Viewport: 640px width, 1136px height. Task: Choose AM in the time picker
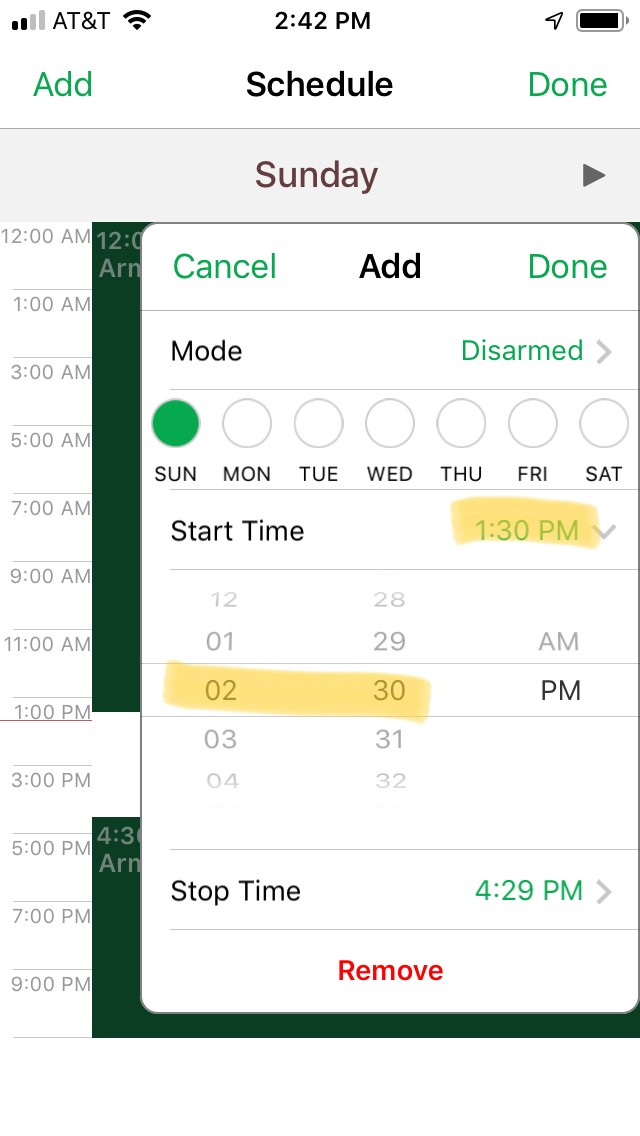(x=559, y=641)
